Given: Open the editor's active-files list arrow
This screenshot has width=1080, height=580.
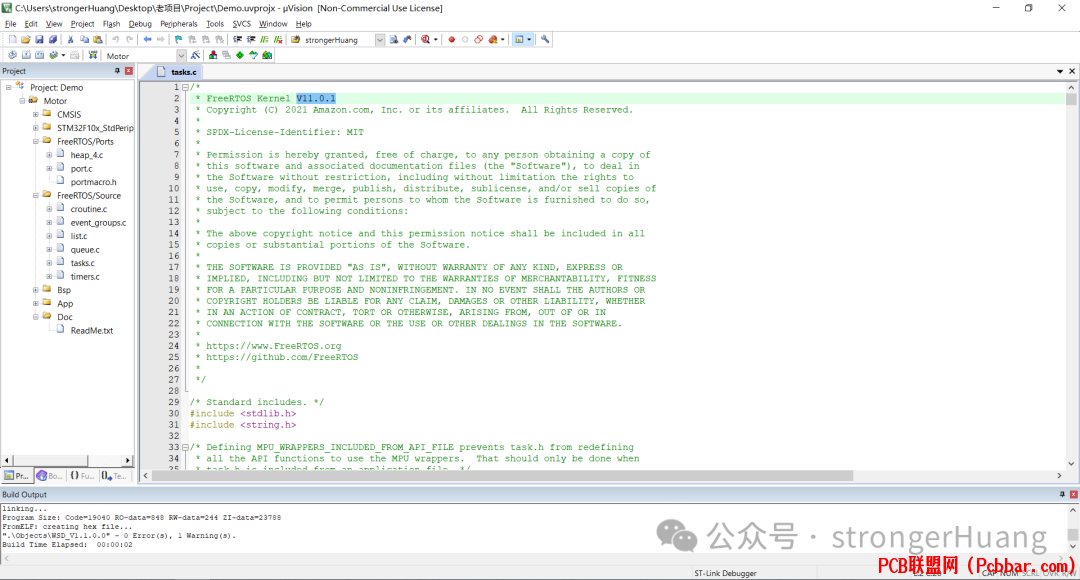Looking at the screenshot, I should tap(1060, 72).
